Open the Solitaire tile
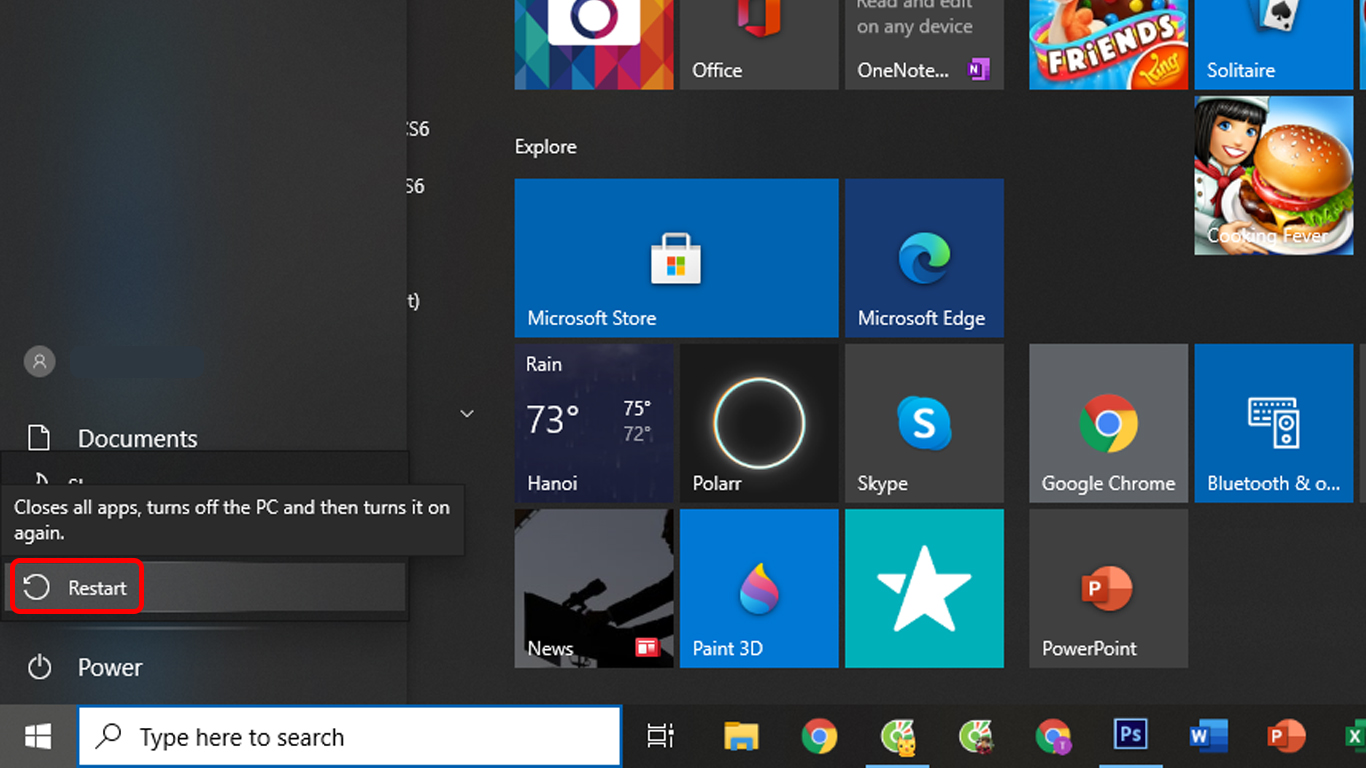Image resolution: width=1366 pixels, height=768 pixels. pyautogui.click(x=1274, y=44)
